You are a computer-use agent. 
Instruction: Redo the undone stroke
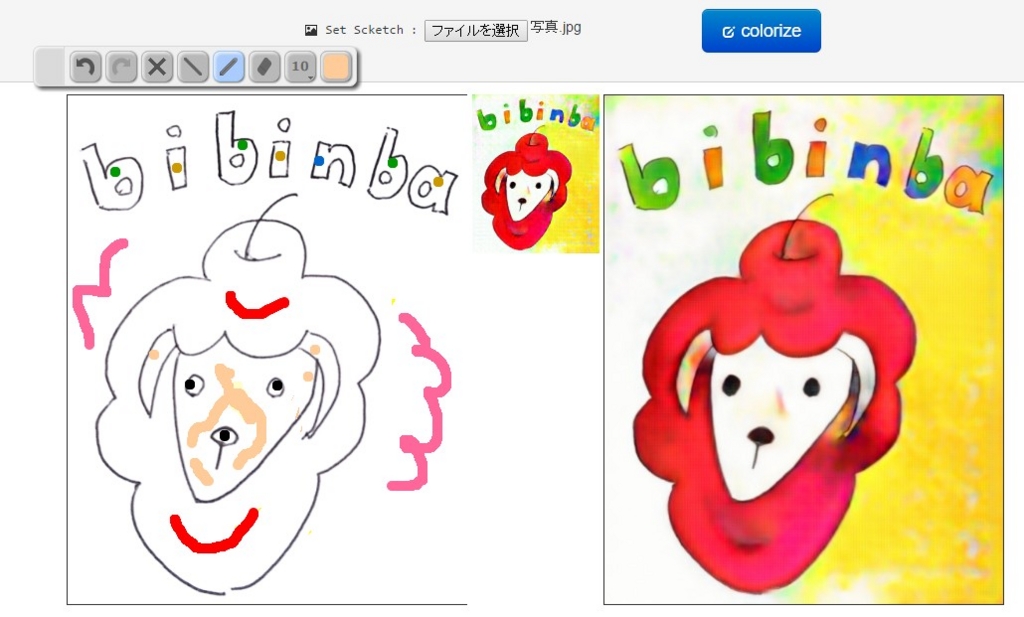point(121,67)
